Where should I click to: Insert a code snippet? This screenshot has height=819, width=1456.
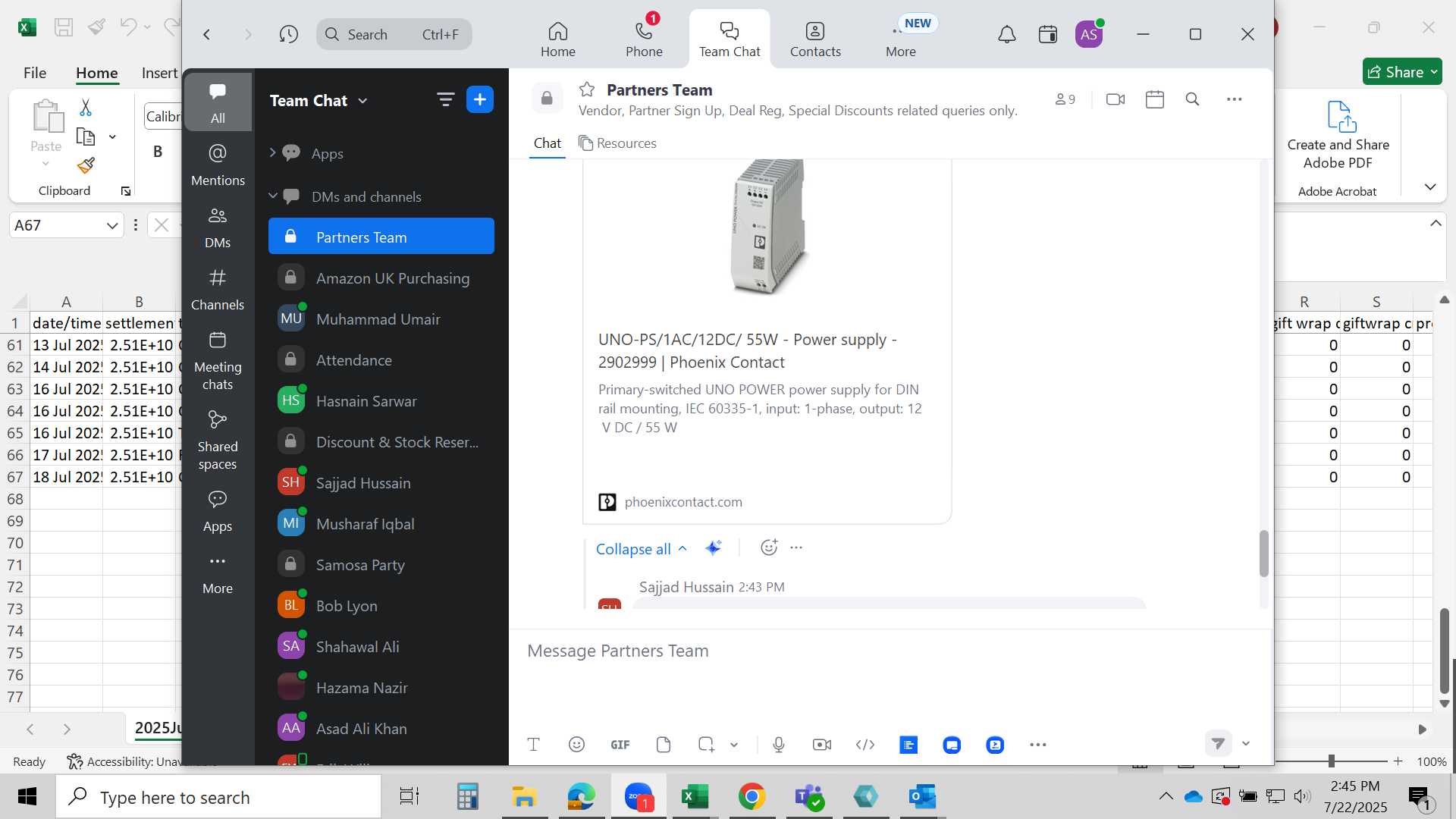[x=865, y=745]
